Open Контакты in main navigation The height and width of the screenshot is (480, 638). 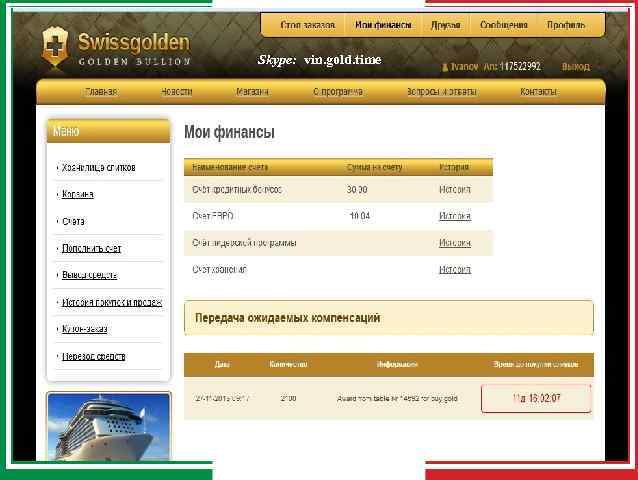point(538,92)
